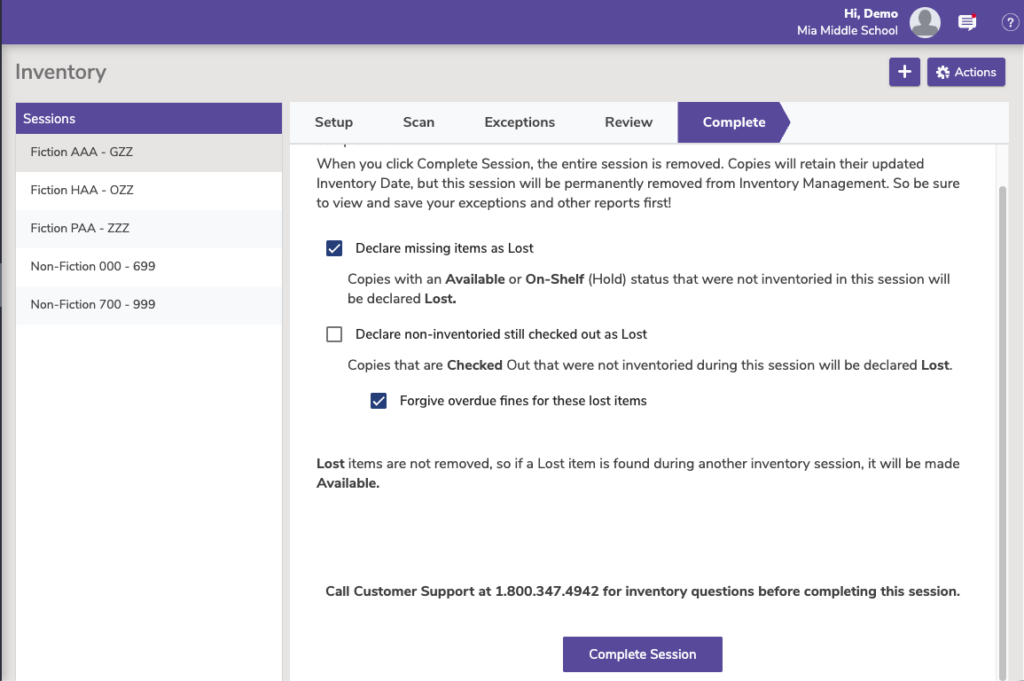Click the user profile avatar icon
The height and width of the screenshot is (681, 1024).
pos(925,22)
